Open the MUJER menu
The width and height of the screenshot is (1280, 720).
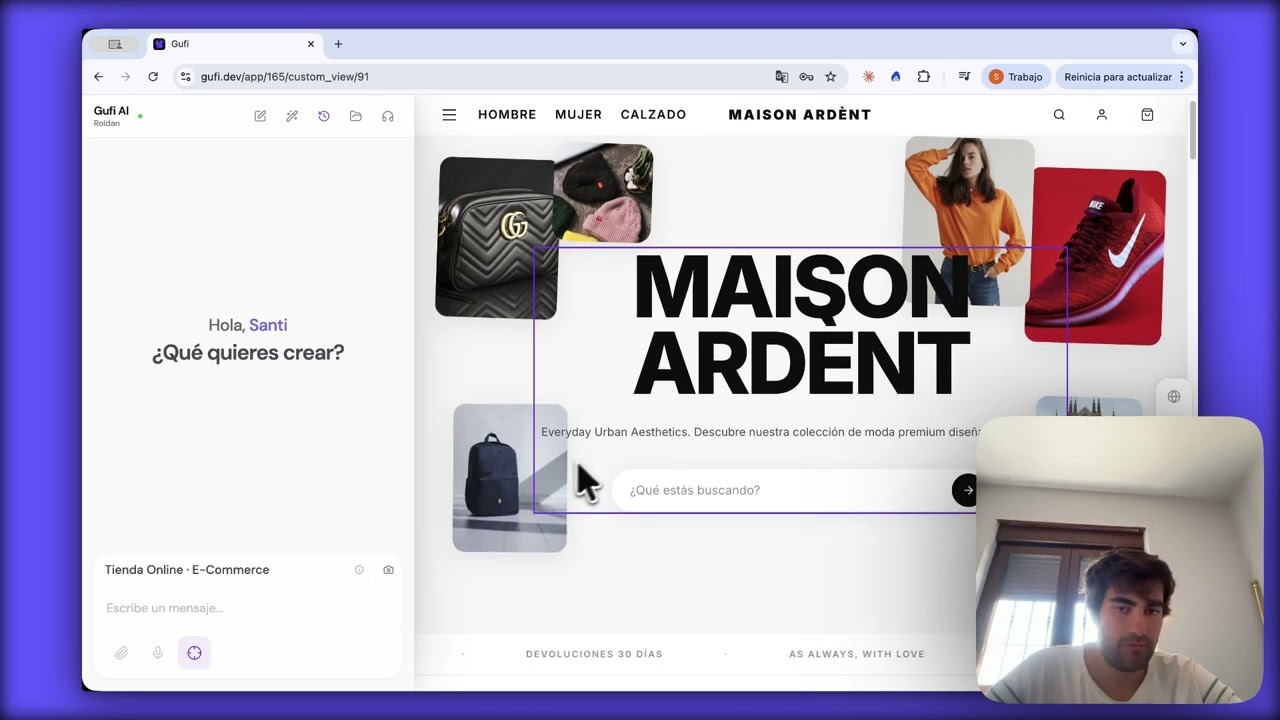click(x=578, y=115)
